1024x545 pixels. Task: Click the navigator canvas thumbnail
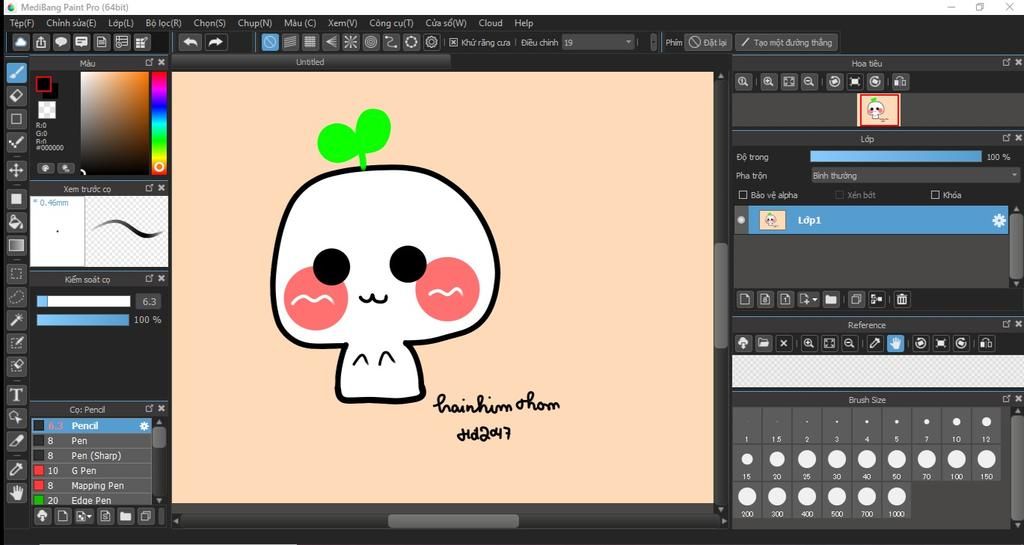(878, 110)
